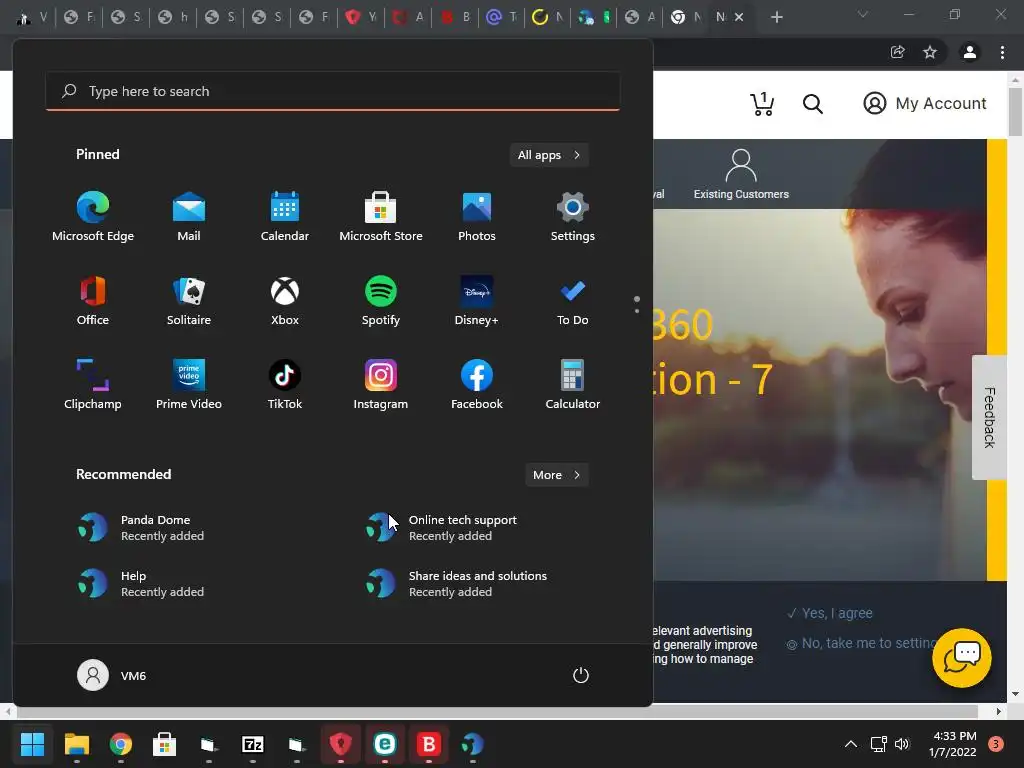Open notification center badge with 3
Screen dimensions: 1024x768
[996, 744]
